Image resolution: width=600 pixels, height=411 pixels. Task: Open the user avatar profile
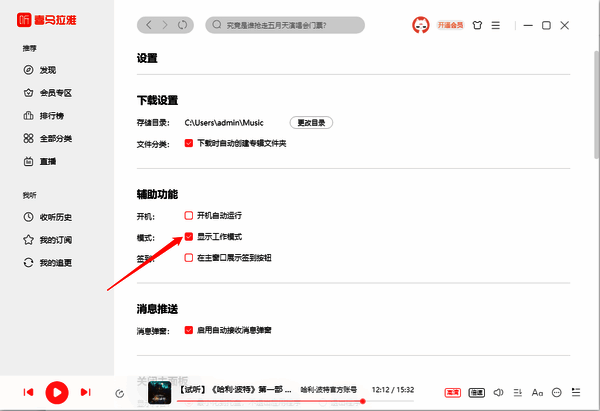421,25
